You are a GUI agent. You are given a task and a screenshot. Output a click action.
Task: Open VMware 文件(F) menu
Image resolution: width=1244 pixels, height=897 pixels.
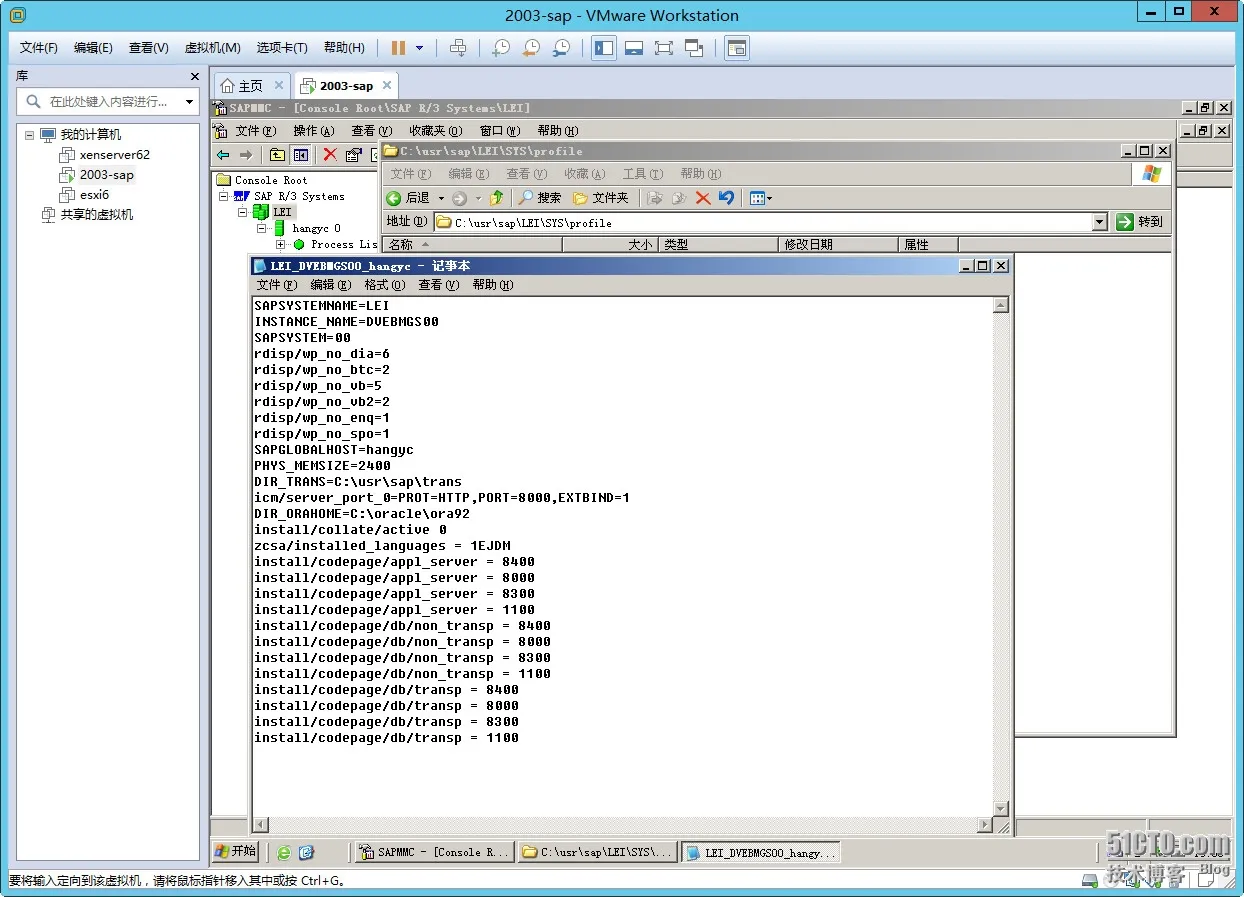pos(39,48)
